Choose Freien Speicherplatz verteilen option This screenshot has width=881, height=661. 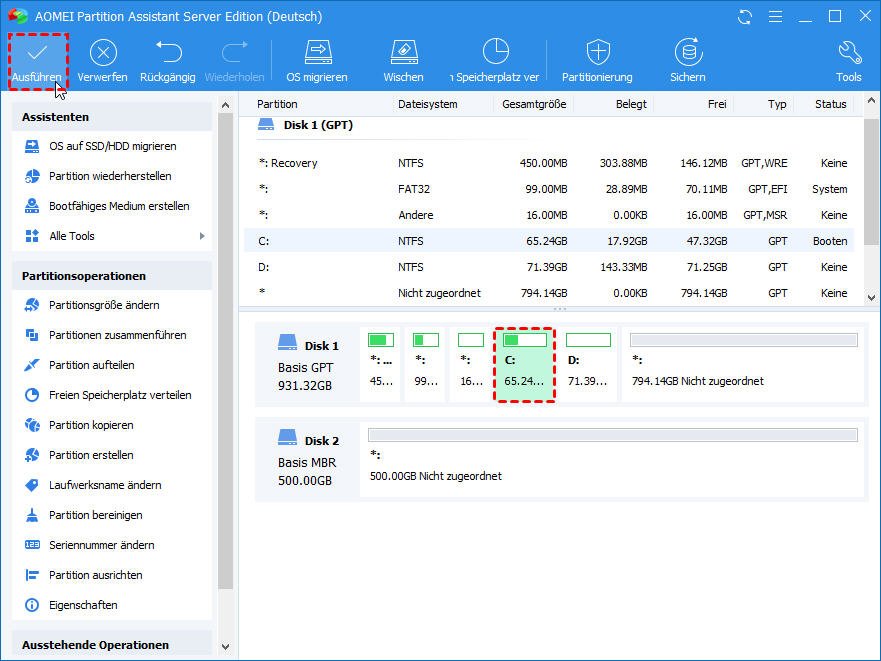tap(120, 395)
